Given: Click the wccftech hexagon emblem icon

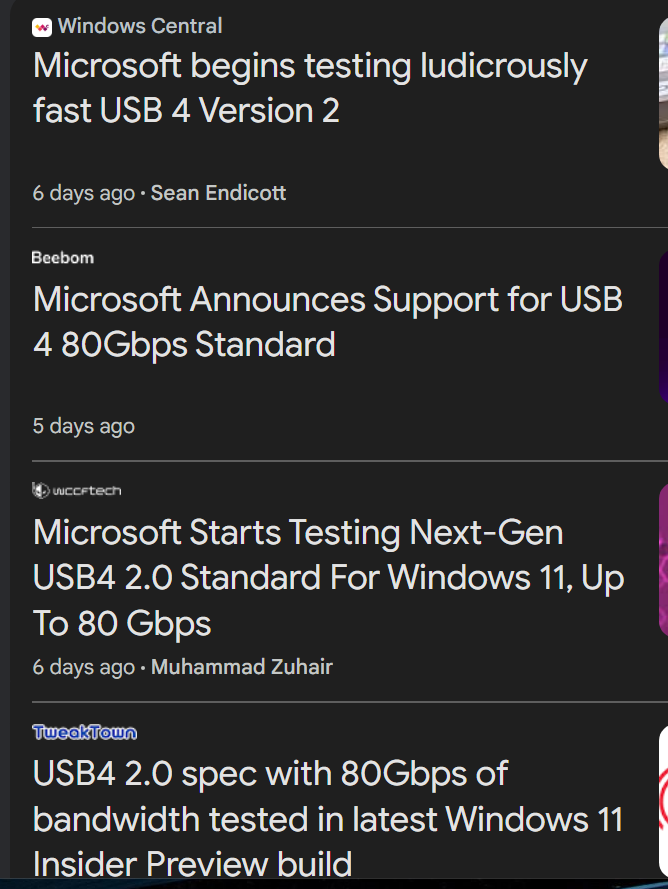Looking at the screenshot, I should pos(40,490).
